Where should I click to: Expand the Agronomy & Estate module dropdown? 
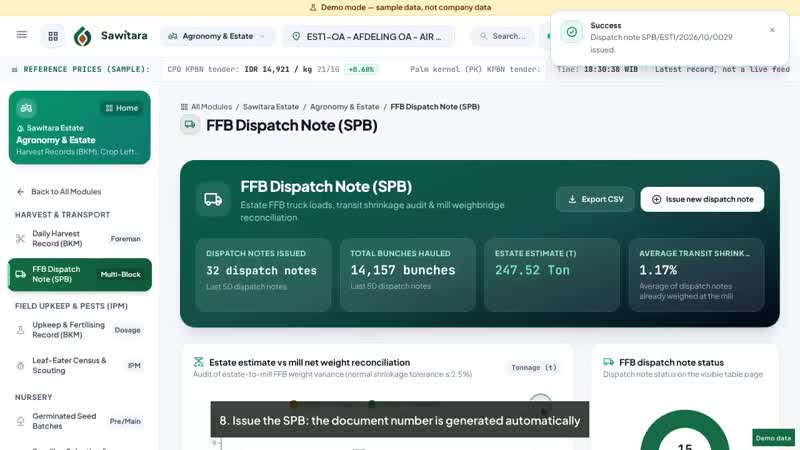(x=217, y=36)
